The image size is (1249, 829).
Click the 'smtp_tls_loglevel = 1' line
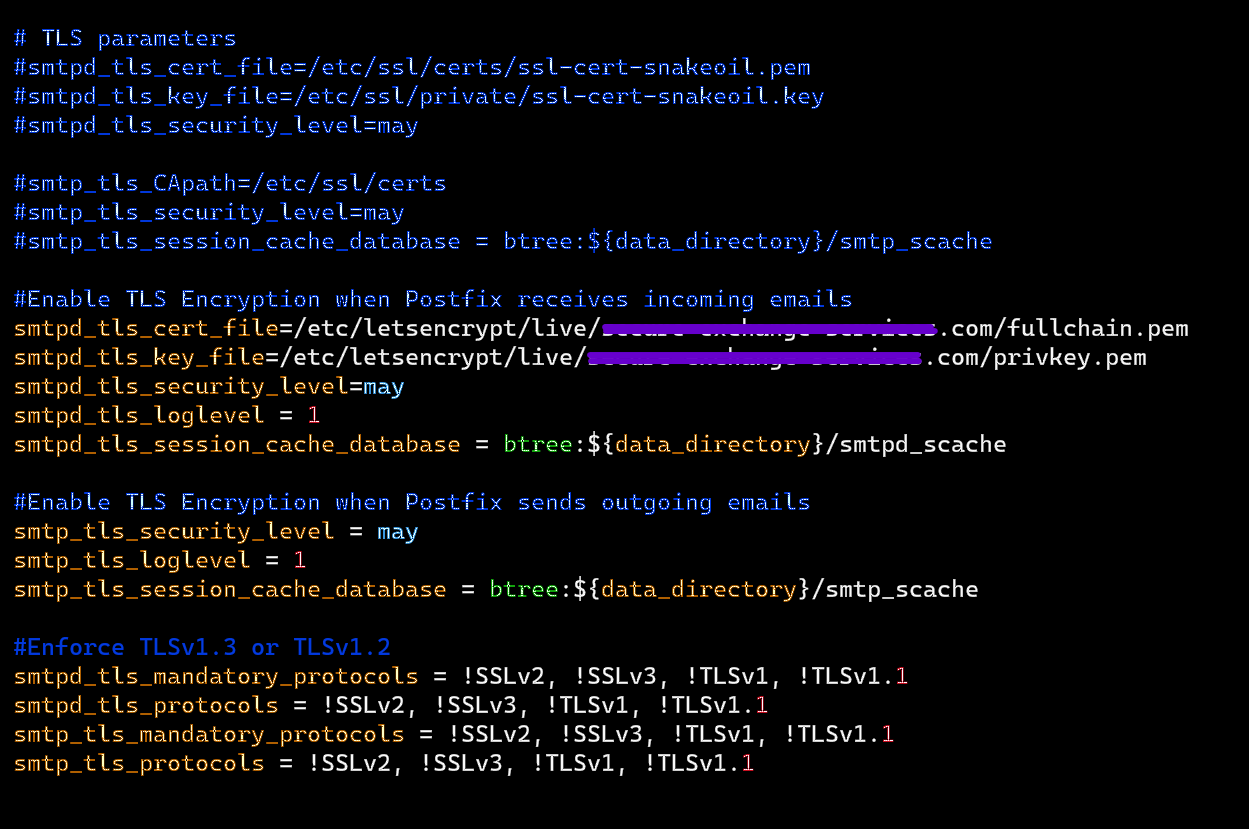(160, 561)
